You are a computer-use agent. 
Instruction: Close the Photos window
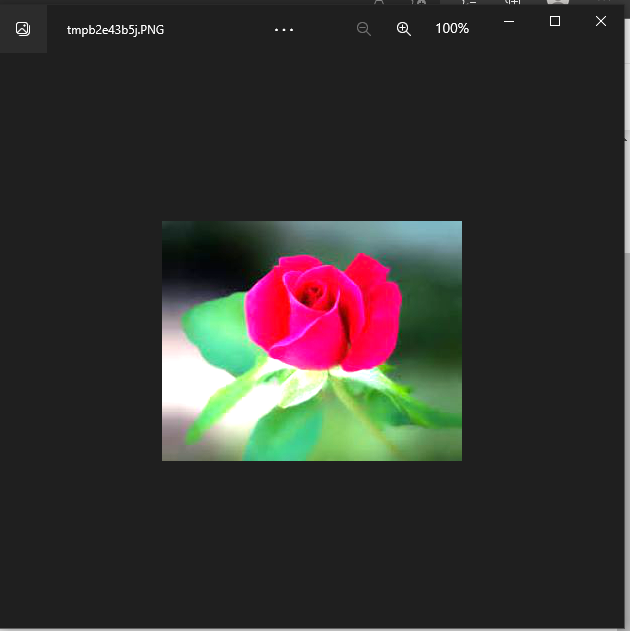click(601, 21)
